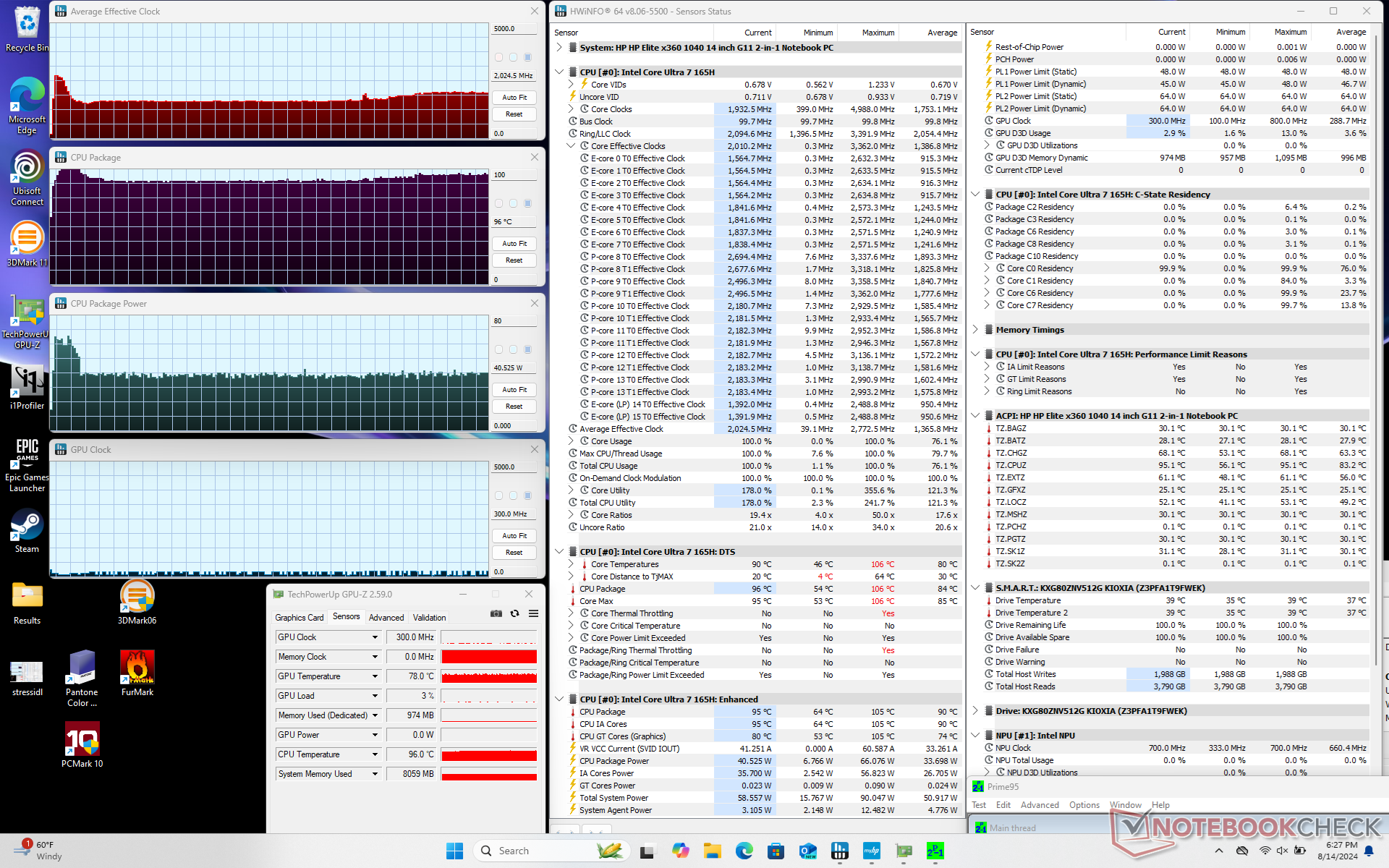Click the taskbar Search box
This screenshot has width=1389, height=868.
point(550,851)
